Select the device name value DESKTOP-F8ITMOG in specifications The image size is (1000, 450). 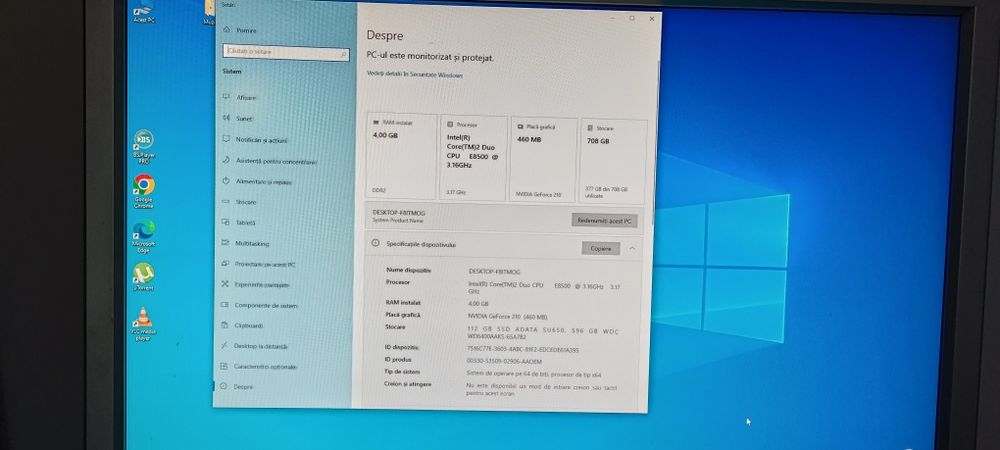coord(494,272)
